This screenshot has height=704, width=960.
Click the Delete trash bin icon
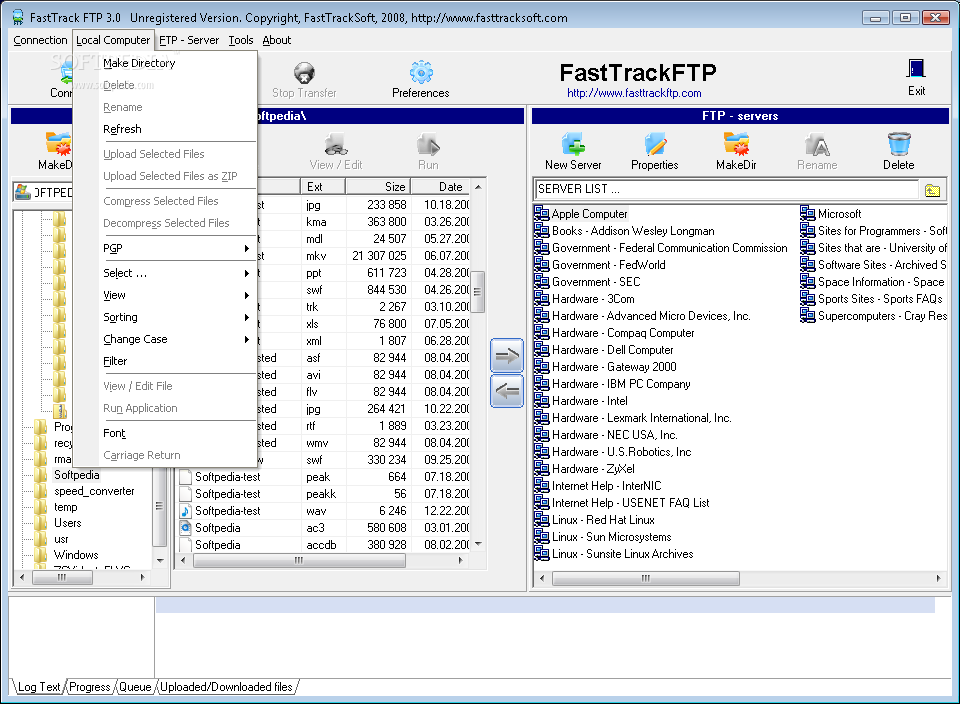tap(898, 144)
